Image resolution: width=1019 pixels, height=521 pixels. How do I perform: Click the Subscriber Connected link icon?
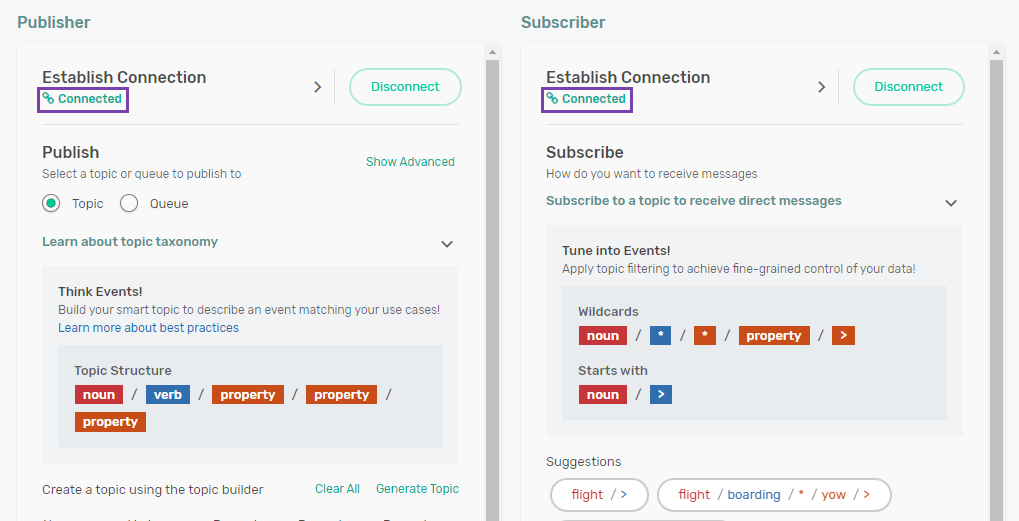click(552, 99)
